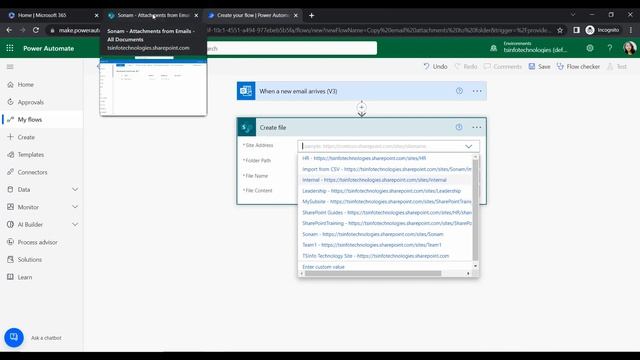Open the Settings gear icon

[x=590, y=48]
